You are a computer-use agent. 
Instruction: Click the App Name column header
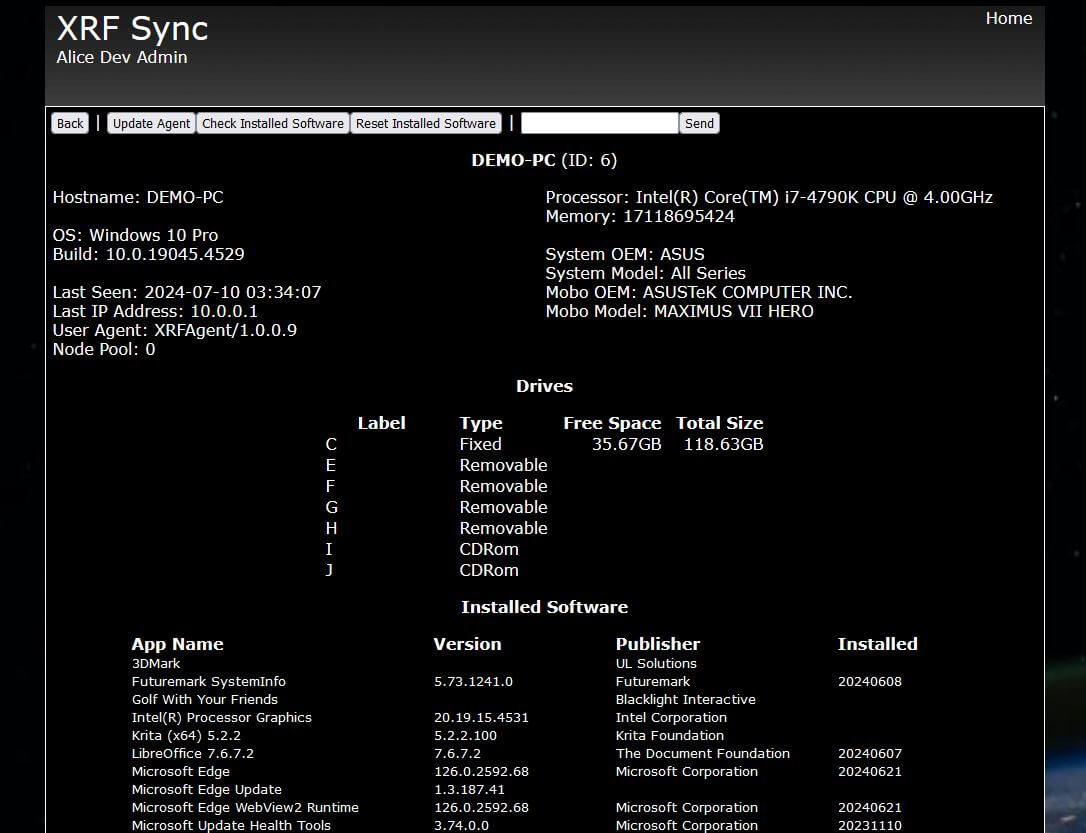(x=177, y=644)
